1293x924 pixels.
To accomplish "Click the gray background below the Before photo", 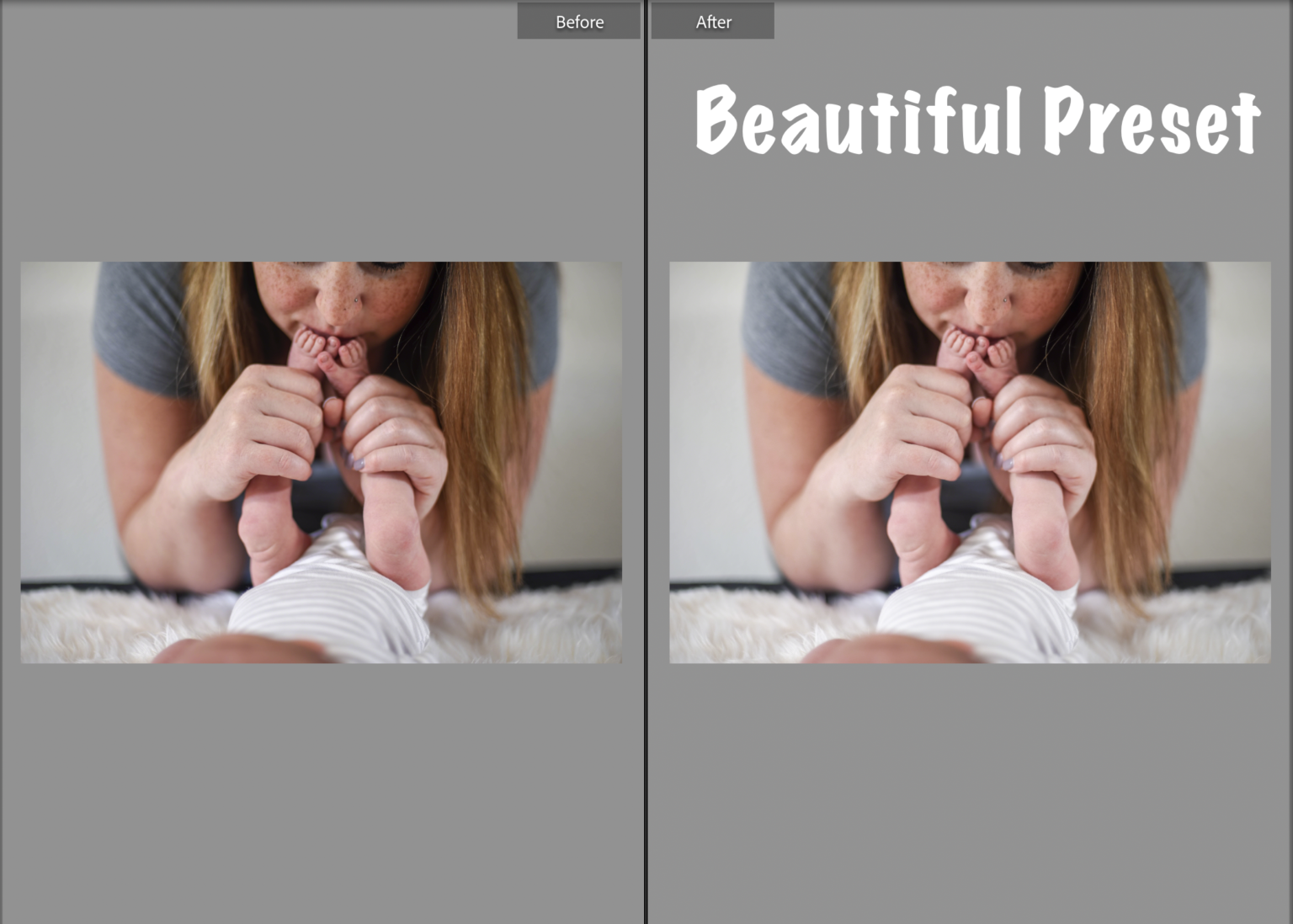I will [x=320, y=783].
